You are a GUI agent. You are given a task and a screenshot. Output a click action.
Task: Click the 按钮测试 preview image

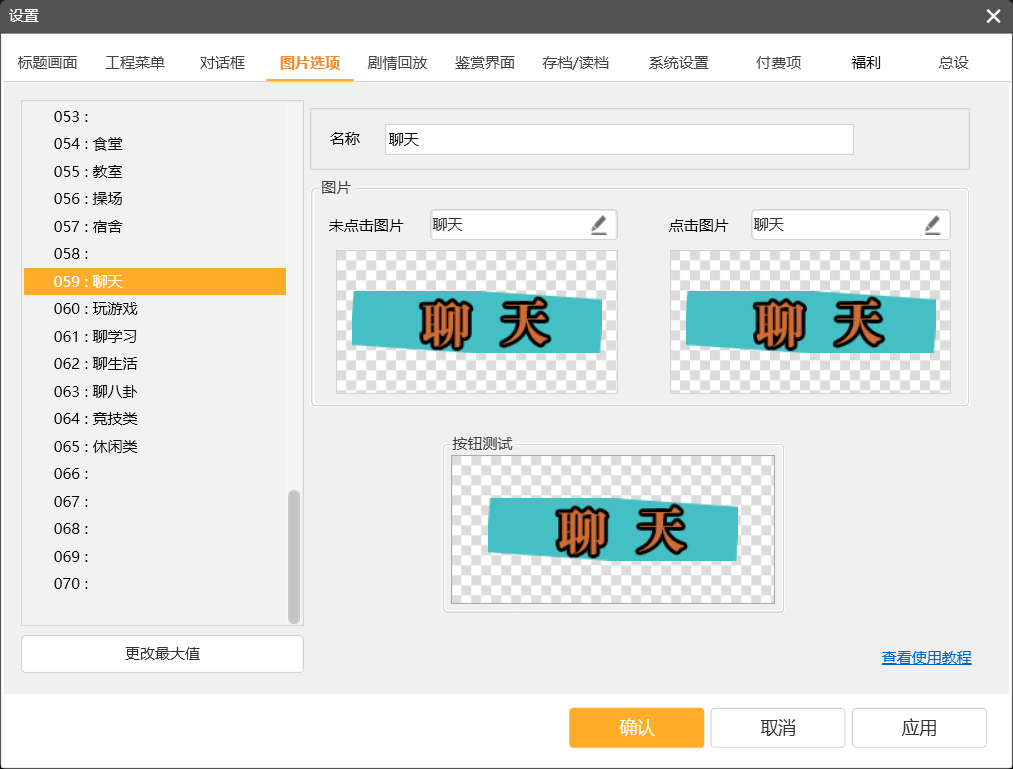(x=612, y=530)
